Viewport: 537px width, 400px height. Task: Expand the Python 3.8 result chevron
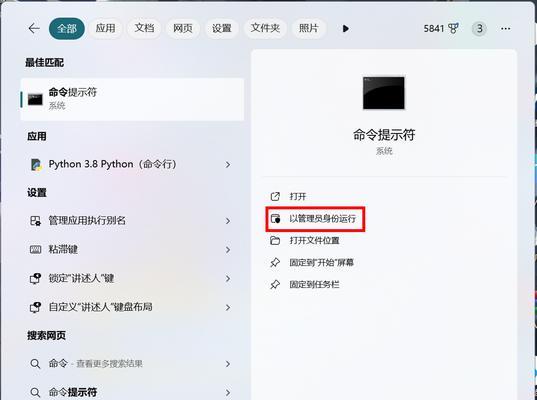click(x=228, y=165)
